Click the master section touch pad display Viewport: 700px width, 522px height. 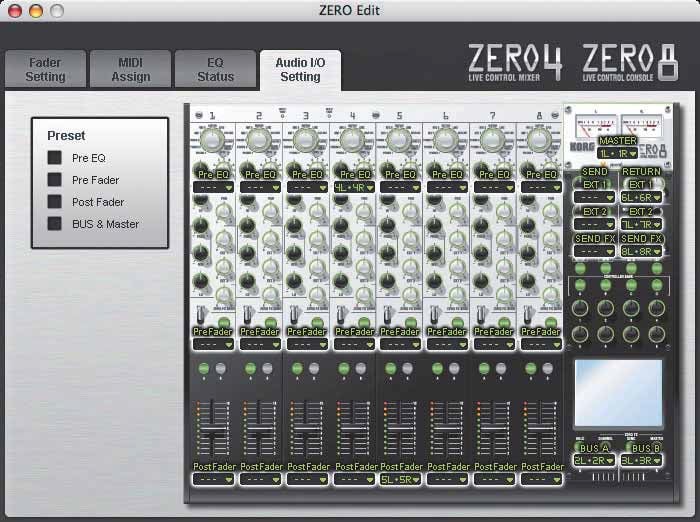pos(618,393)
